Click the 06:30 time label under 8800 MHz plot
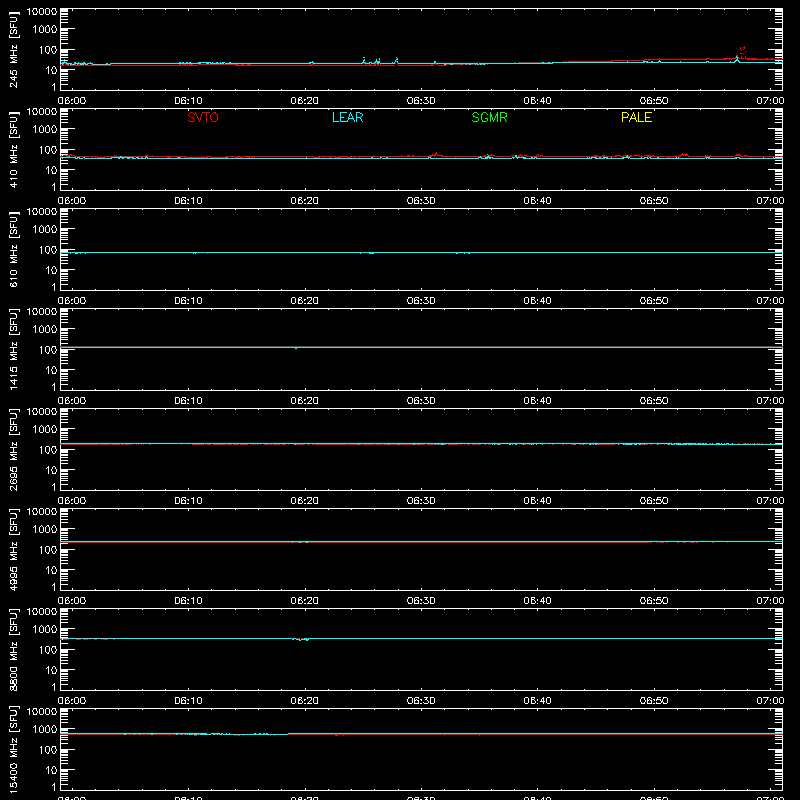This screenshot has height=800, width=800. (x=421, y=701)
